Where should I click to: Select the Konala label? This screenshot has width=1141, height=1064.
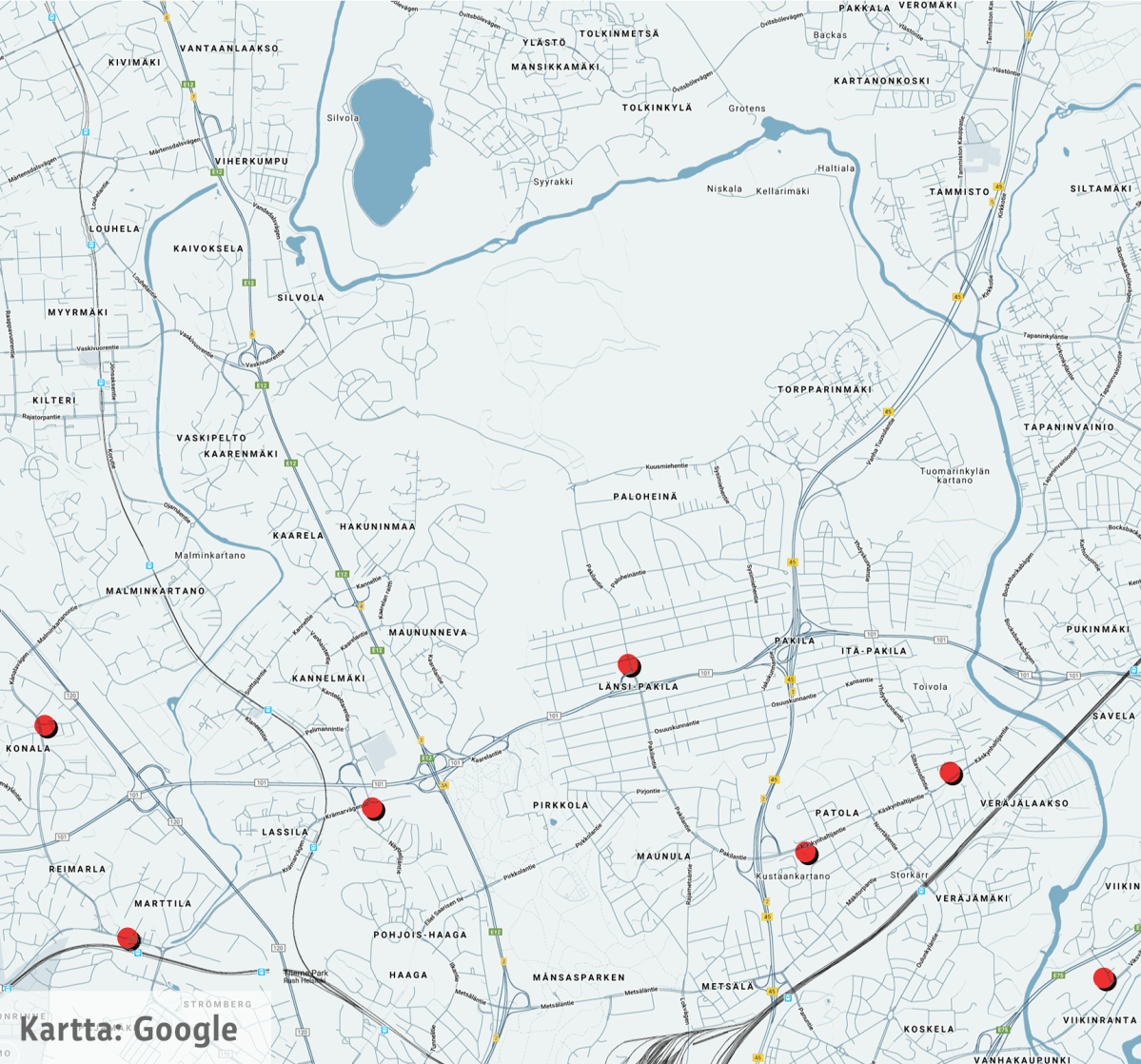[x=29, y=748]
